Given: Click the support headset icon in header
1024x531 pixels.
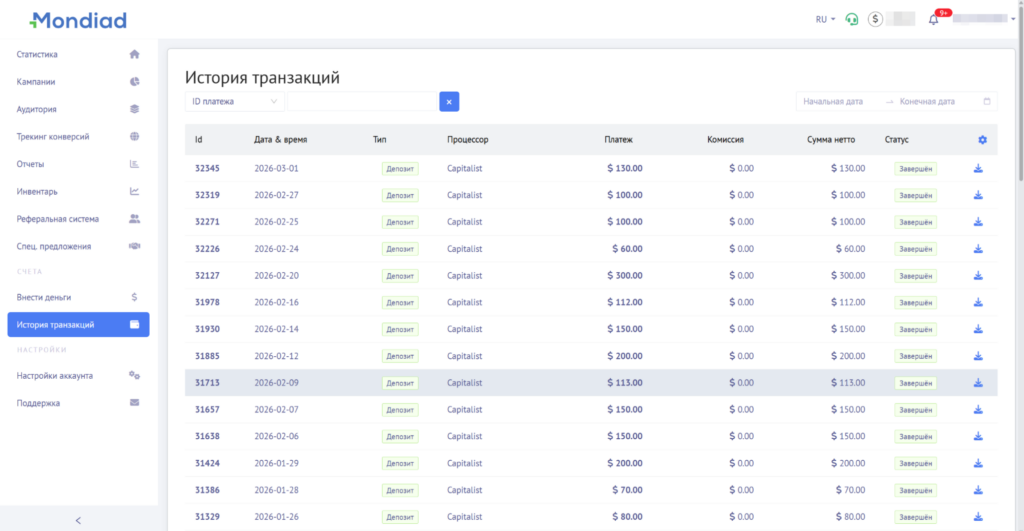Looking at the screenshot, I should (x=852, y=19).
